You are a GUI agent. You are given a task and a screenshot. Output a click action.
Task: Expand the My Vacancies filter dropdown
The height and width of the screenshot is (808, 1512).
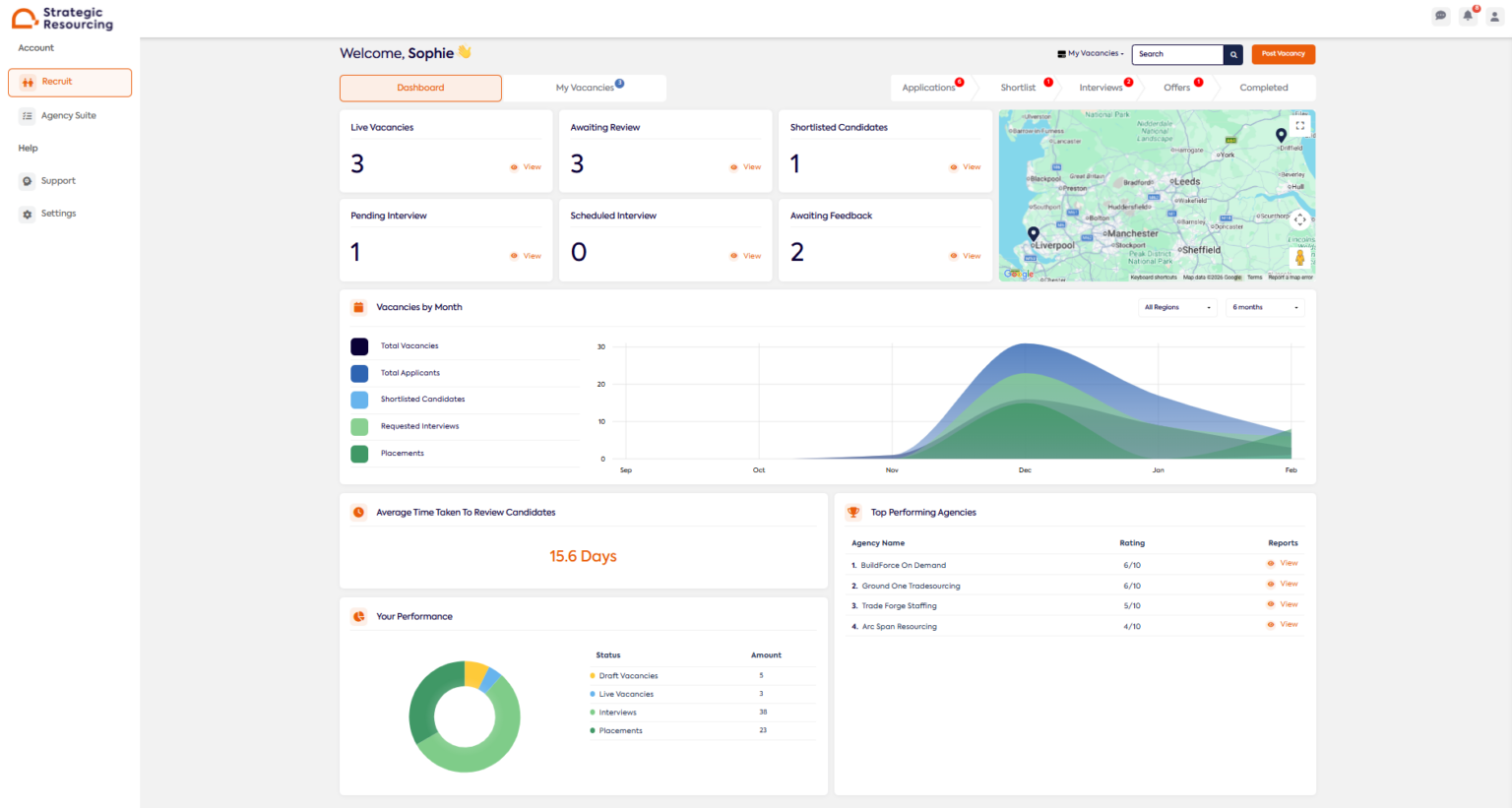point(1091,54)
